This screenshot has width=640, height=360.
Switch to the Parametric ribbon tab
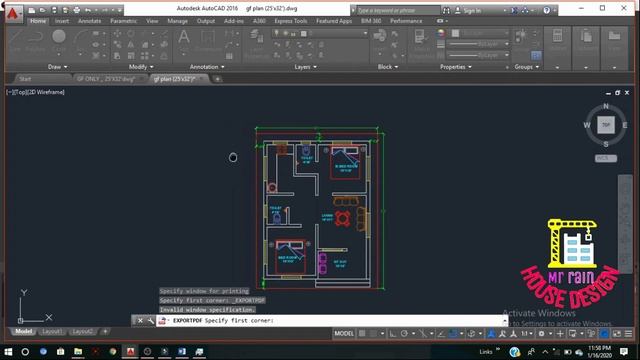124,21
